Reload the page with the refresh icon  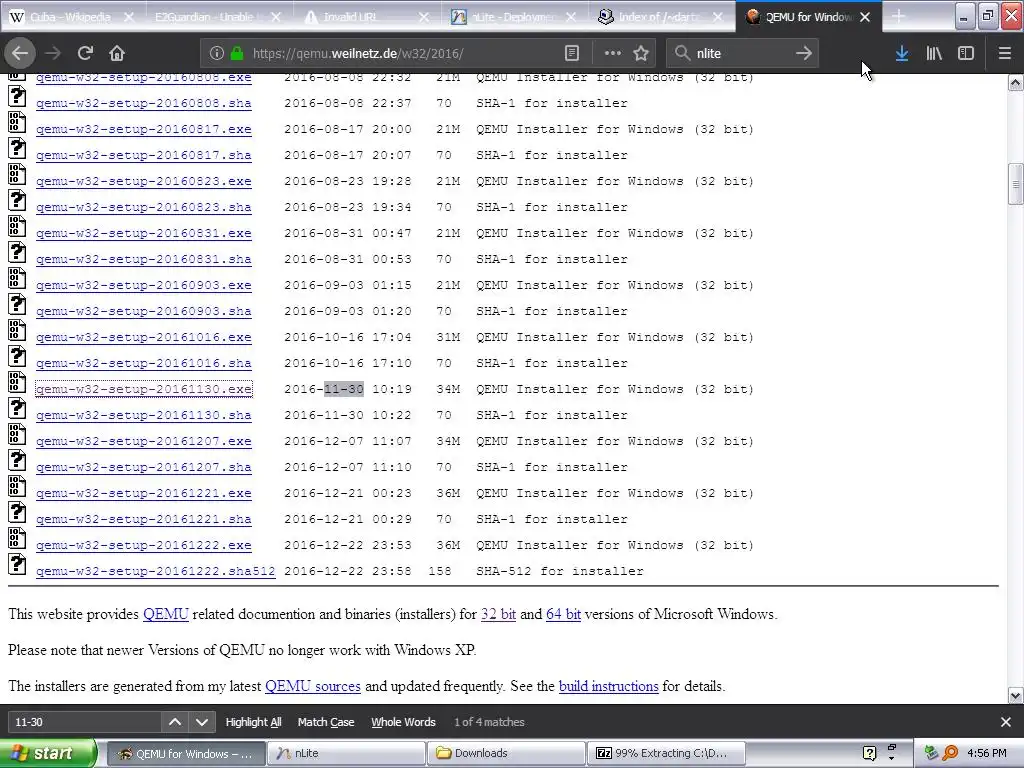(x=85, y=53)
